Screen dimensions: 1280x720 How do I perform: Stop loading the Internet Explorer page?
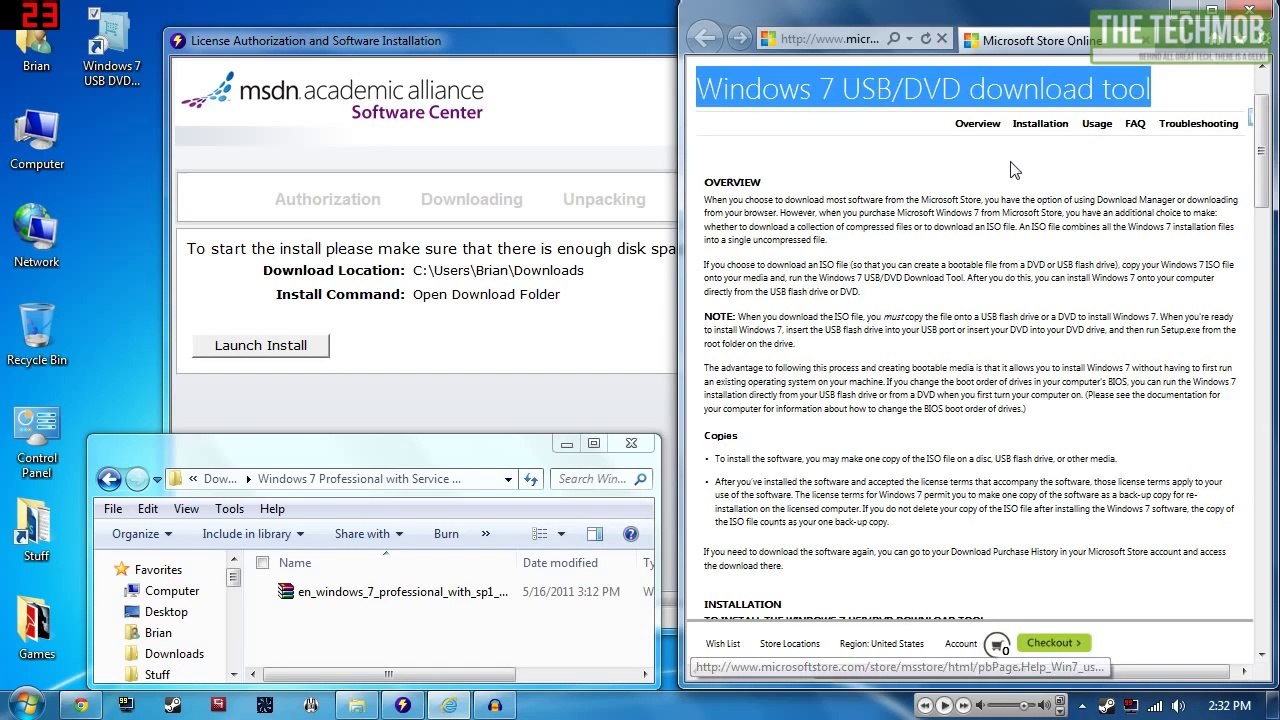[942, 39]
